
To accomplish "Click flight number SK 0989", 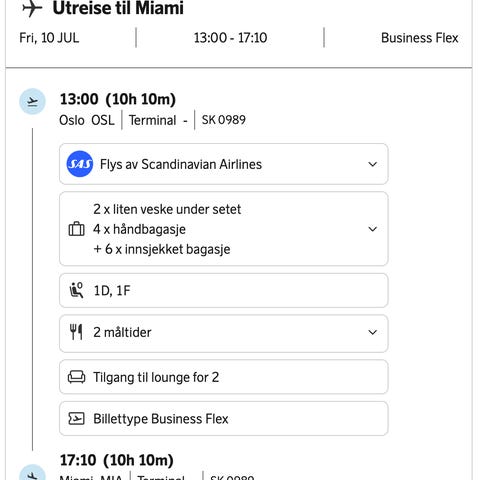I will (224, 120).
